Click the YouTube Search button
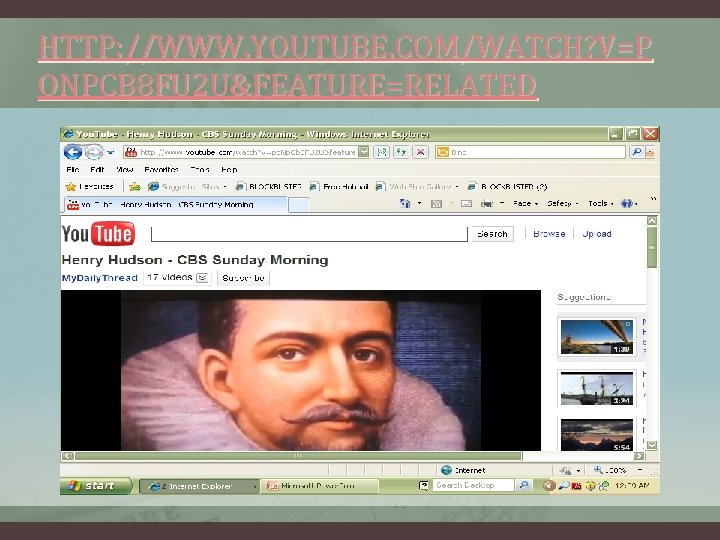Viewport: 720px width, 540px height. (x=492, y=234)
